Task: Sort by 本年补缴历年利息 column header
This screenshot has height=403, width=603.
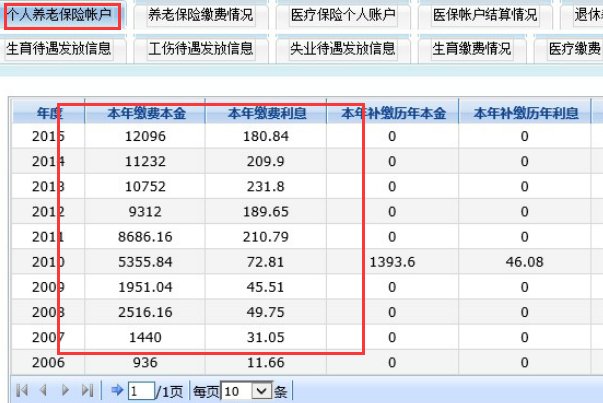Action: 525,113
